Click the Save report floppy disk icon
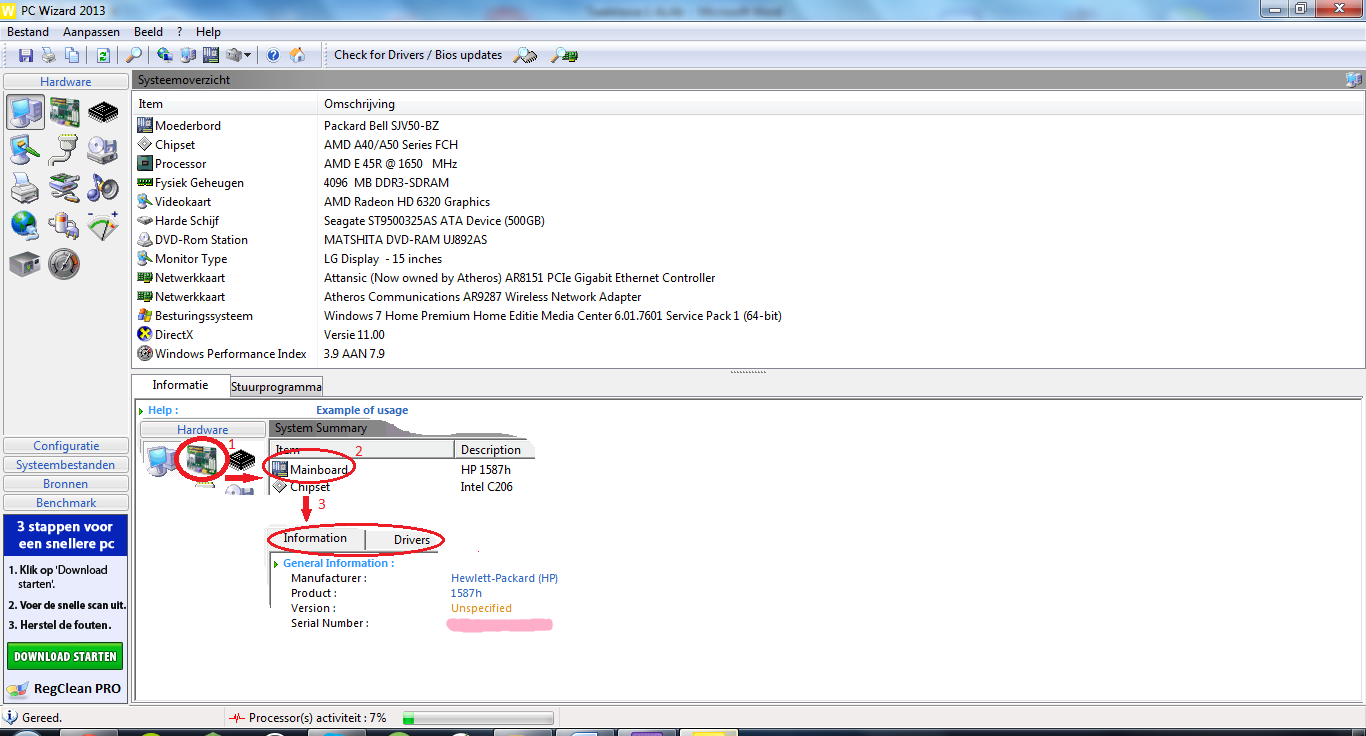The image size is (1366, 736). 26,55
